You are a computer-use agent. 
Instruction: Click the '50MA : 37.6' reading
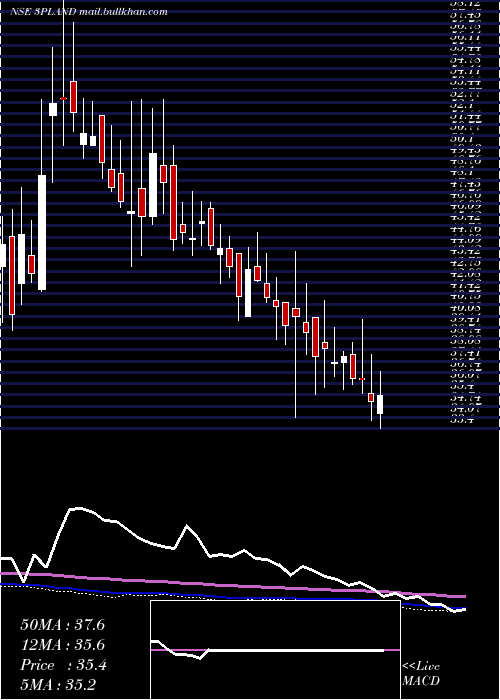coord(62,625)
